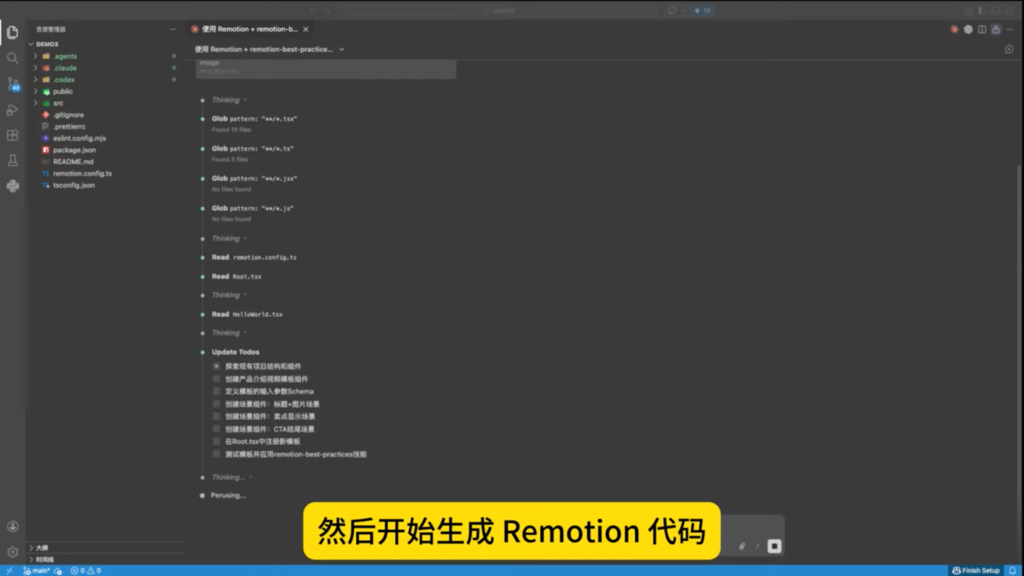Open the Explorer view in activity bar
The height and width of the screenshot is (576, 1024).
[12, 33]
